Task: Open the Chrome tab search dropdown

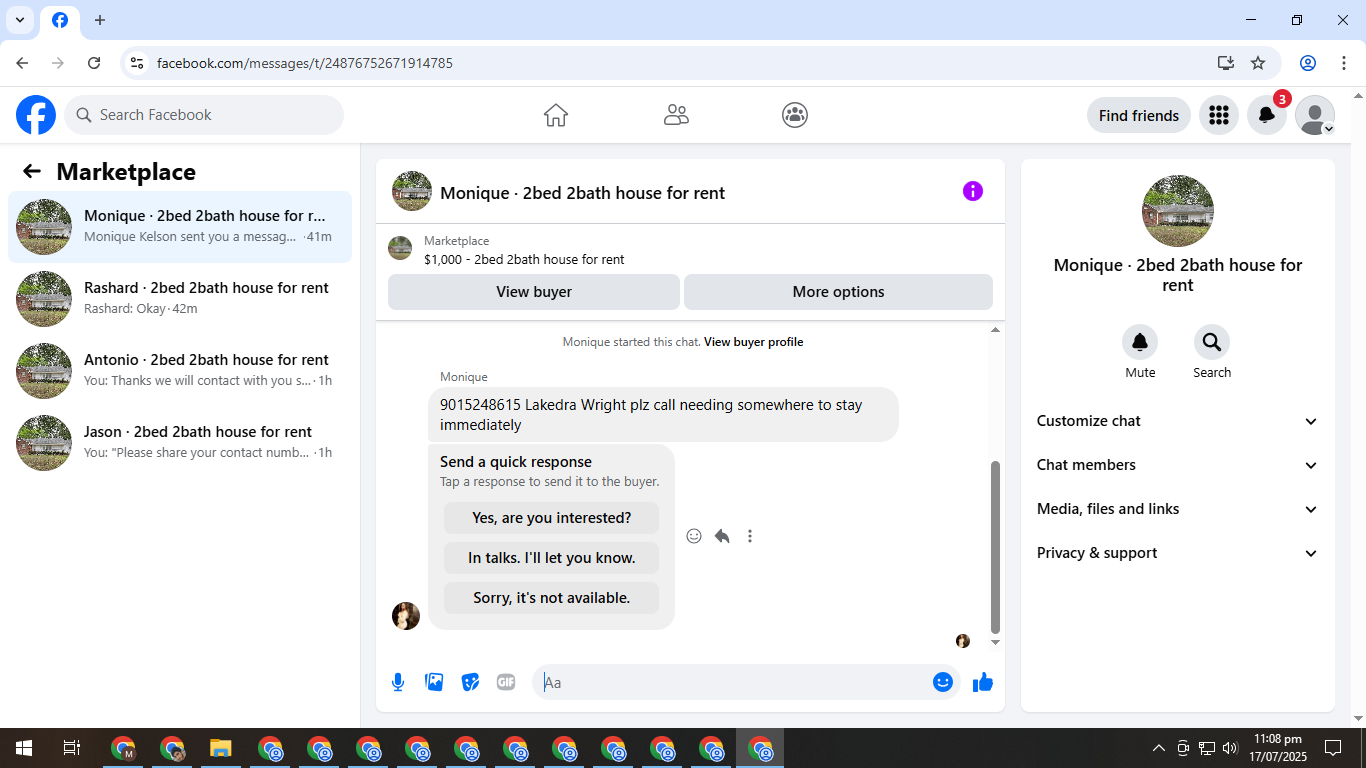Action: tap(19, 20)
